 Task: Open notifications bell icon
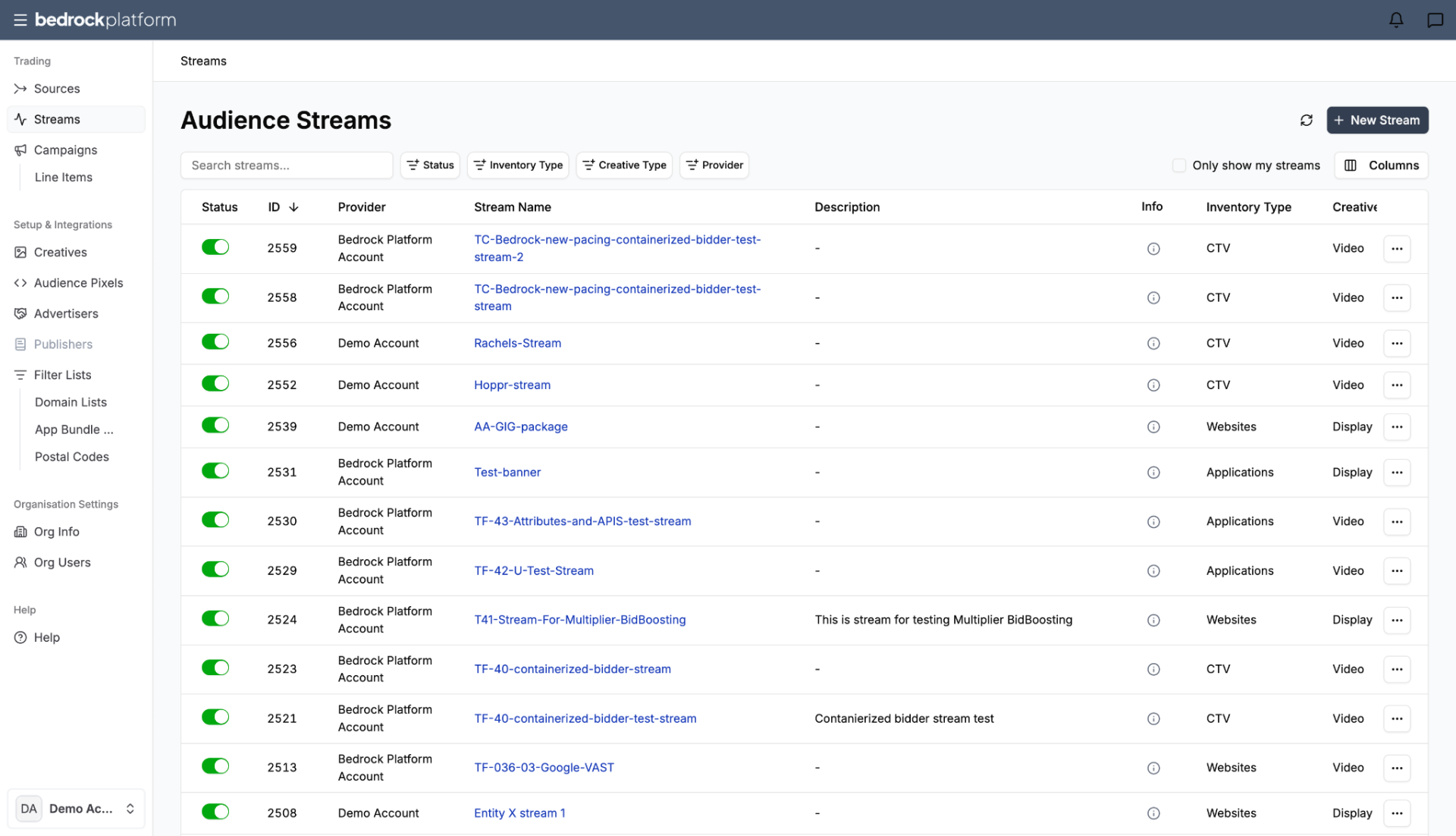point(1396,20)
